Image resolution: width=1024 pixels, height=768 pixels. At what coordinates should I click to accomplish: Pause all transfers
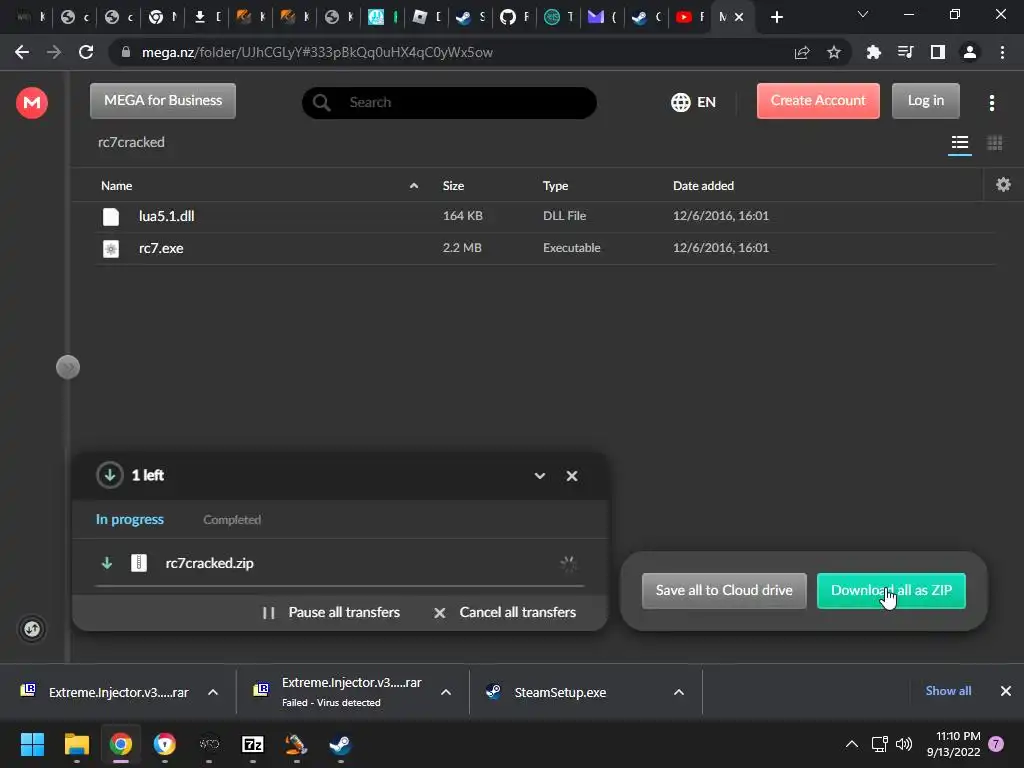[x=331, y=613]
